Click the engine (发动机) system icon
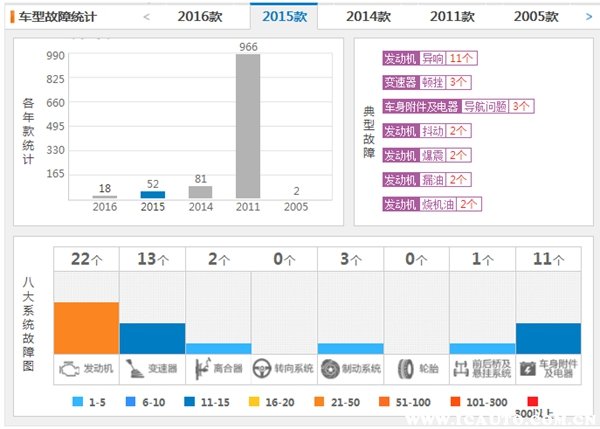This screenshot has height=429, width=600. coord(69,368)
